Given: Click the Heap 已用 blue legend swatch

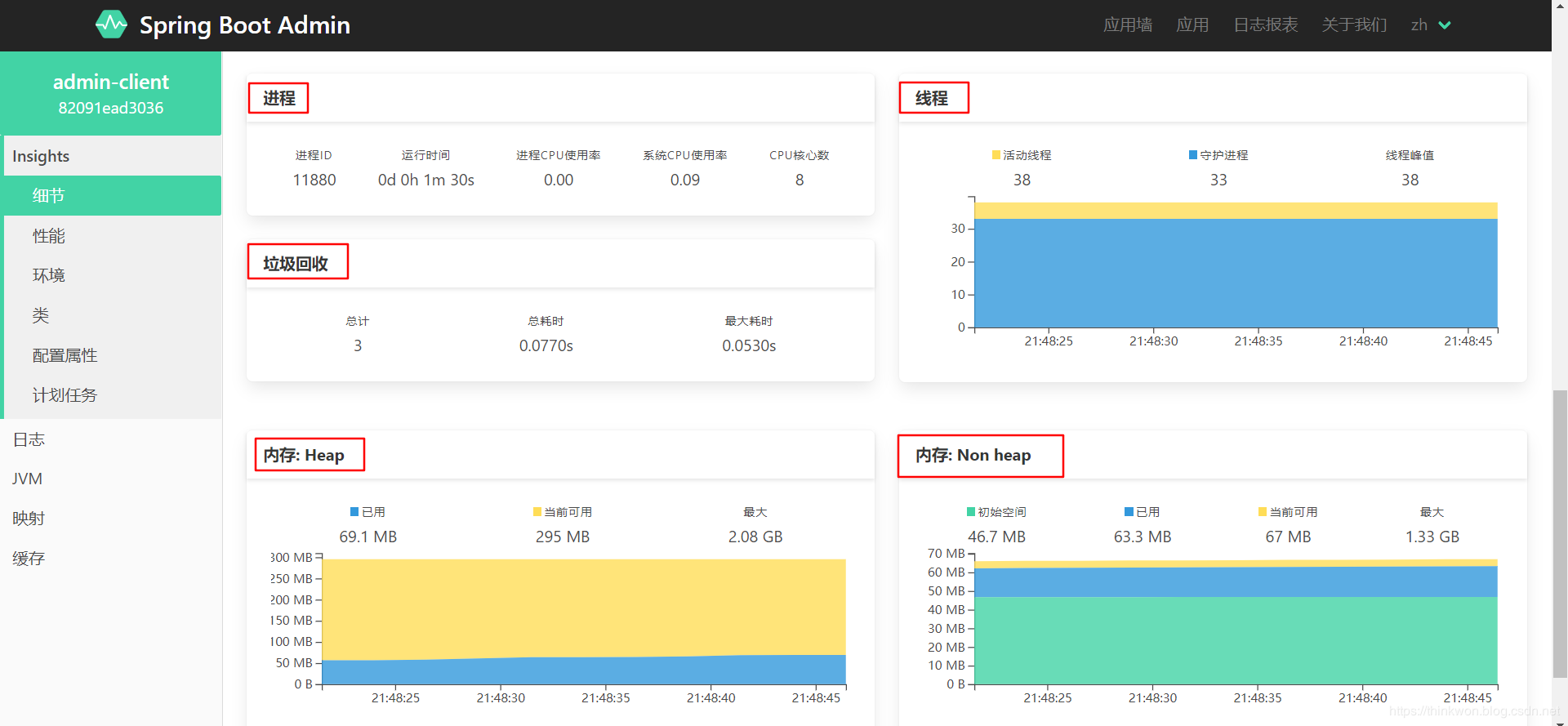Looking at the screenshot, I should point(354,512).
